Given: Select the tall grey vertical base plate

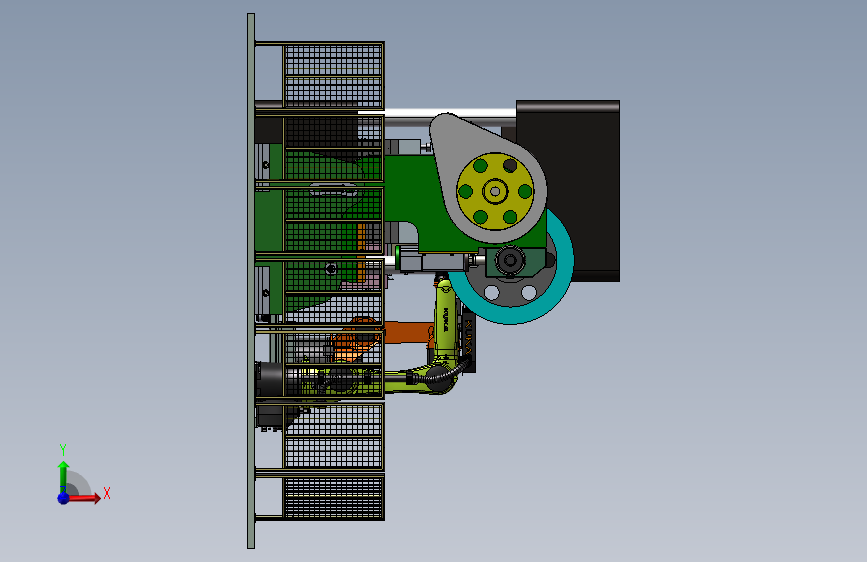Looking at the screenshot, I should (x=251, y=281).
